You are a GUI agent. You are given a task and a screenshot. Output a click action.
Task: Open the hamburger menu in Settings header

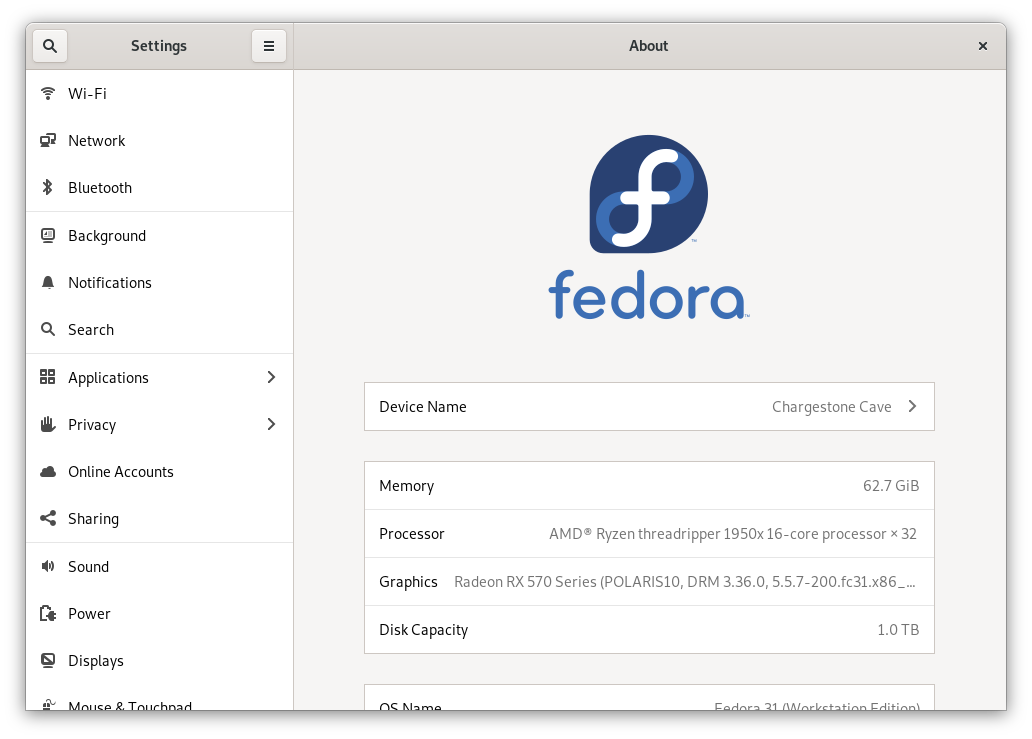click(x=269, y=46)
